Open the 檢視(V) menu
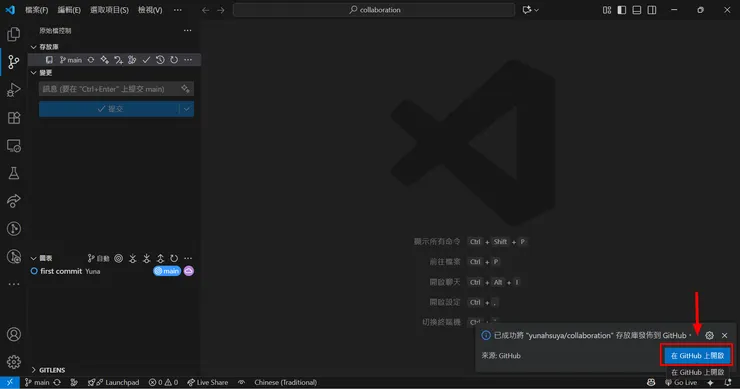 150,10
